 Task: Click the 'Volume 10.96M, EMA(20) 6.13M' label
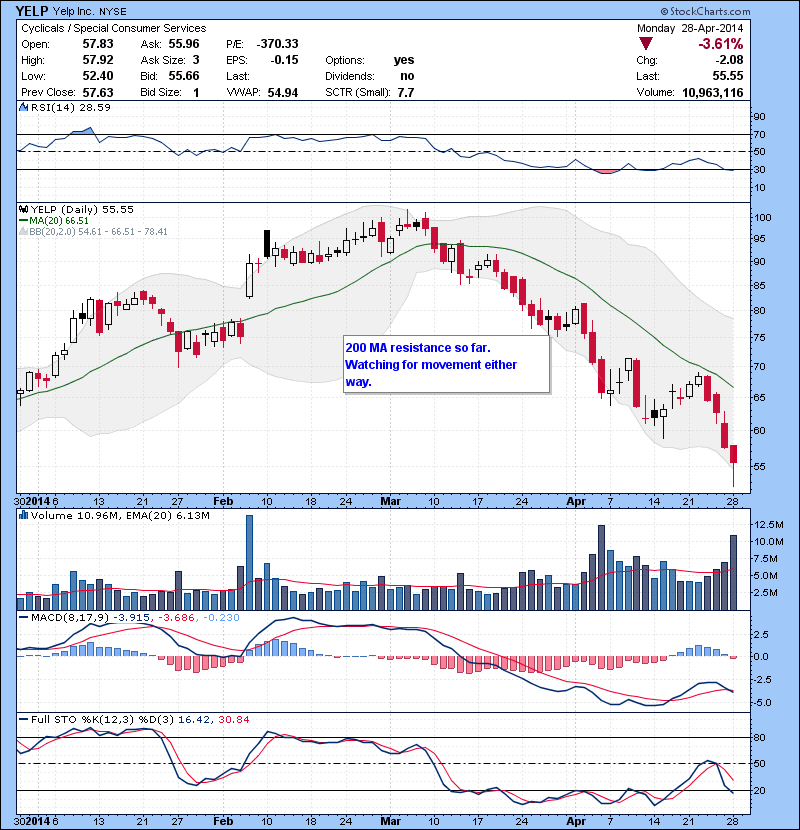pos(120,515)
